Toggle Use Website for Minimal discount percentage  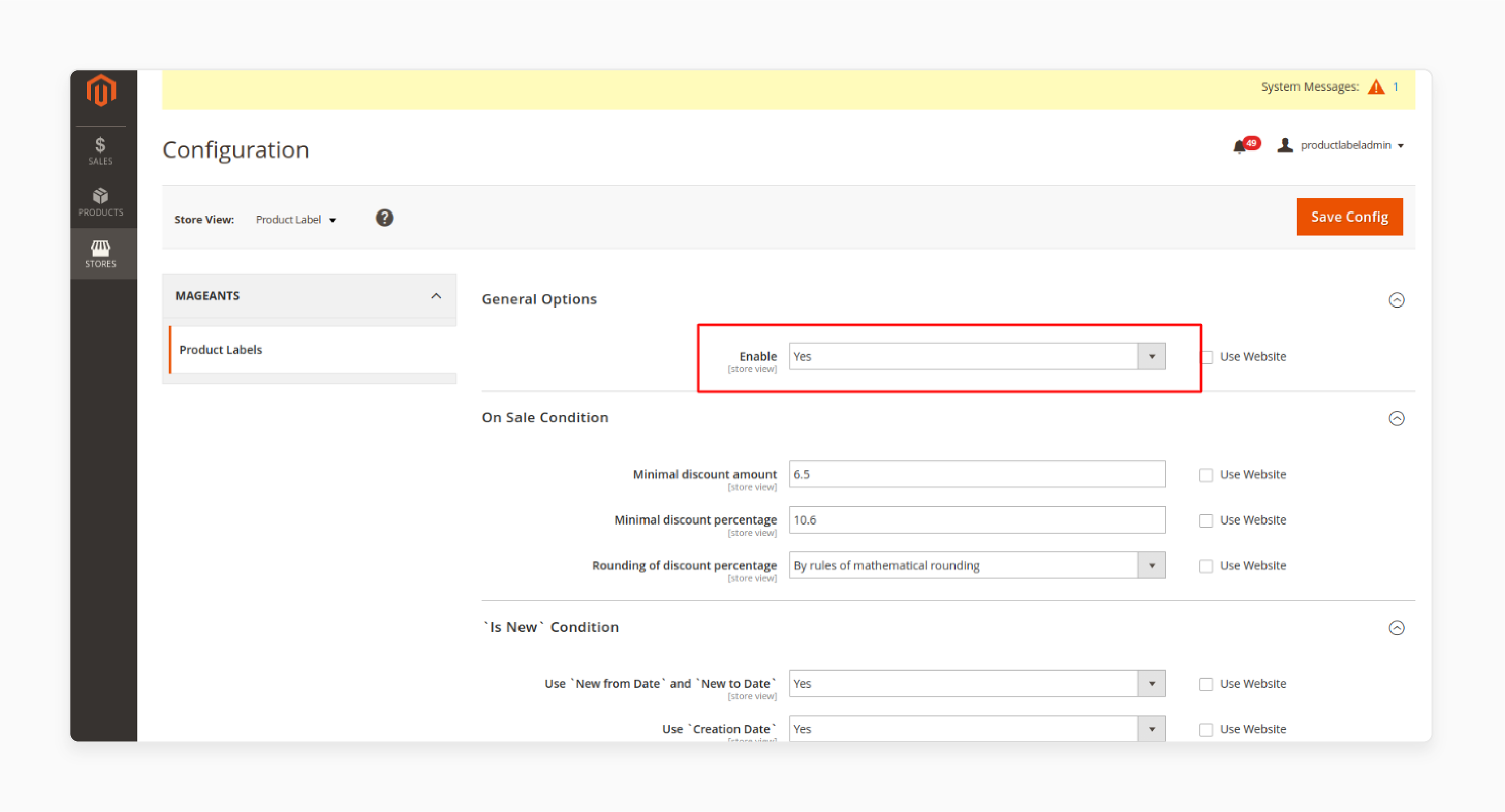[x=1206, y=521]
